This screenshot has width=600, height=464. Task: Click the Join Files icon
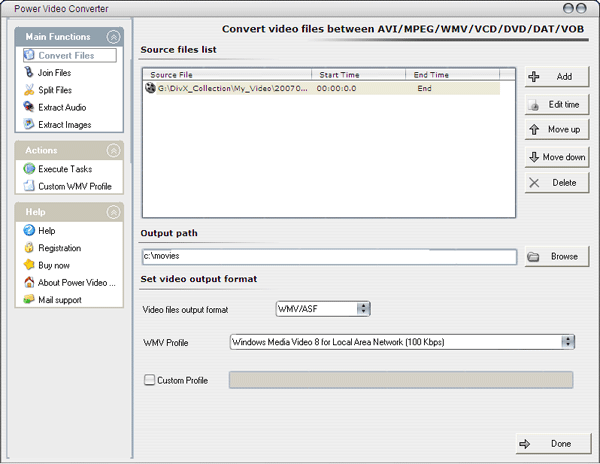pos(29,72)
